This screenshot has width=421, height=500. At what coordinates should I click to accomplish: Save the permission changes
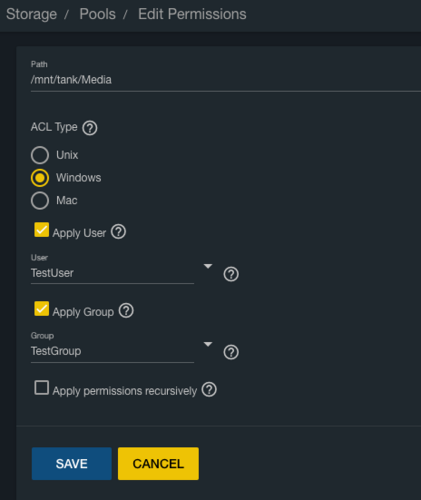pos(72,464)
